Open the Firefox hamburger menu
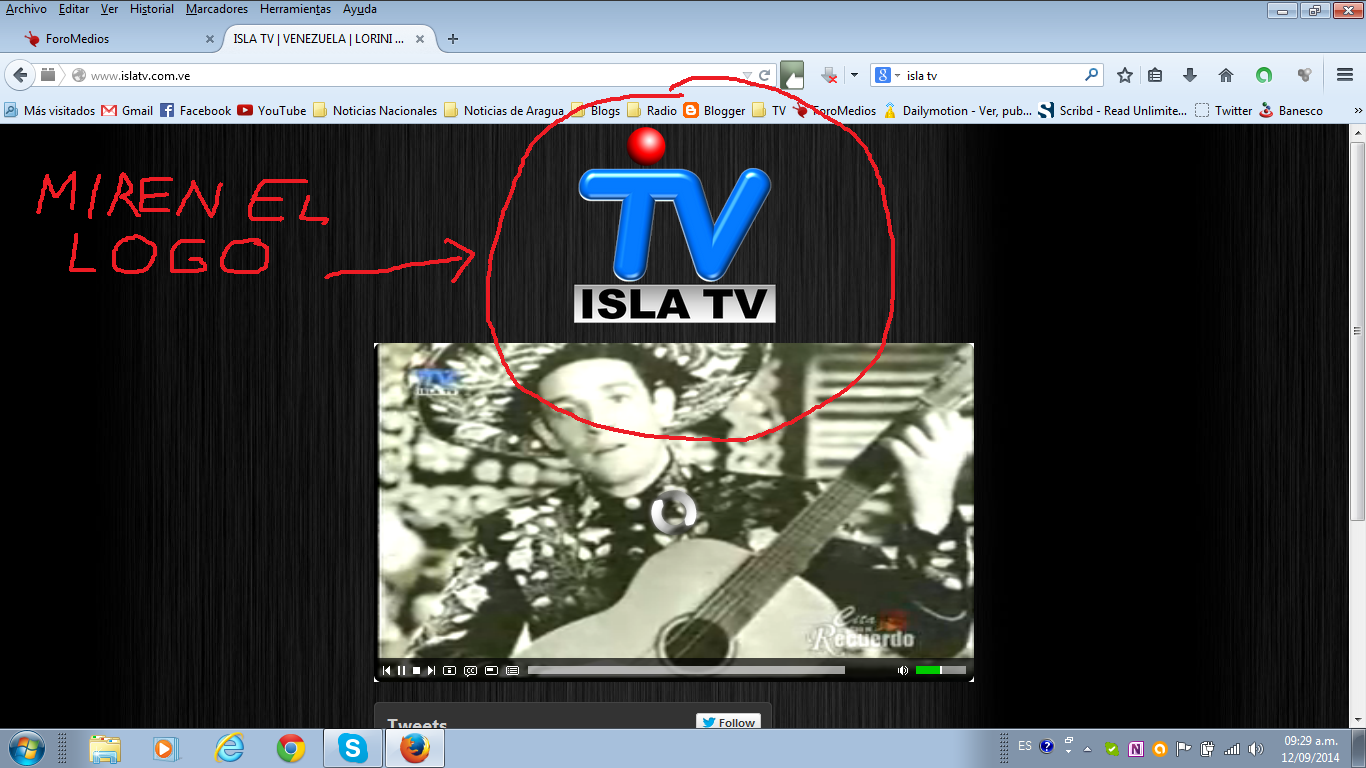Screen dimensions: 1366x768 point(1345,75)
